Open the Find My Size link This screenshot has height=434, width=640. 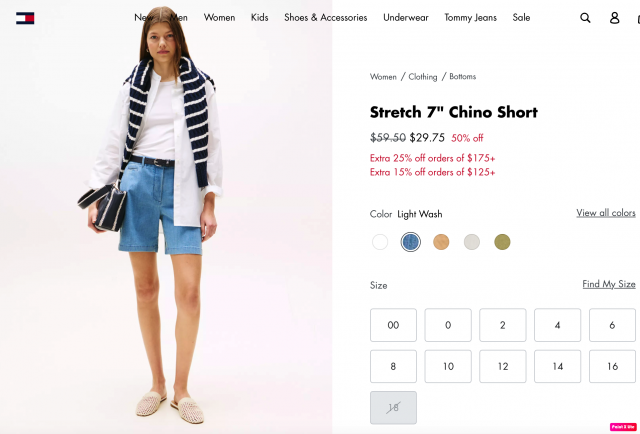click(x=609, y=284)
